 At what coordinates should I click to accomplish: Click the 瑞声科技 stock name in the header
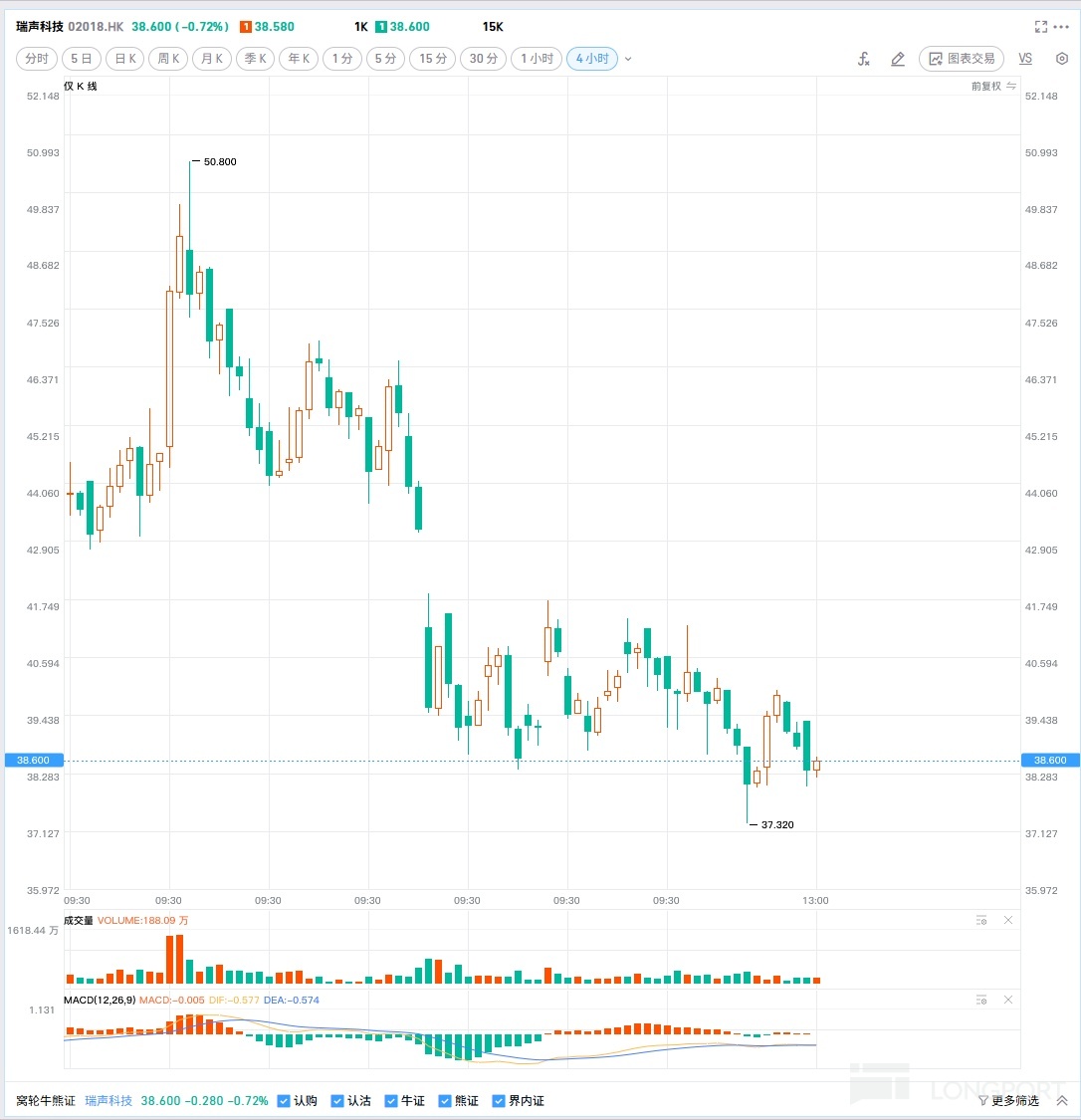[x=40, y=27]
